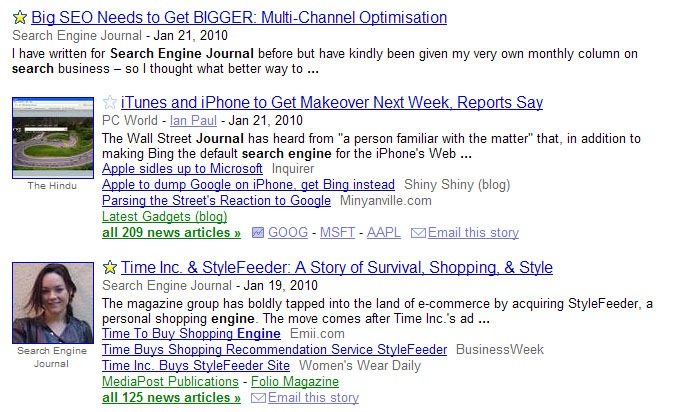682x412 pixels.
Task: Show all 209 news articles
Action: click(x=171, y=232)
